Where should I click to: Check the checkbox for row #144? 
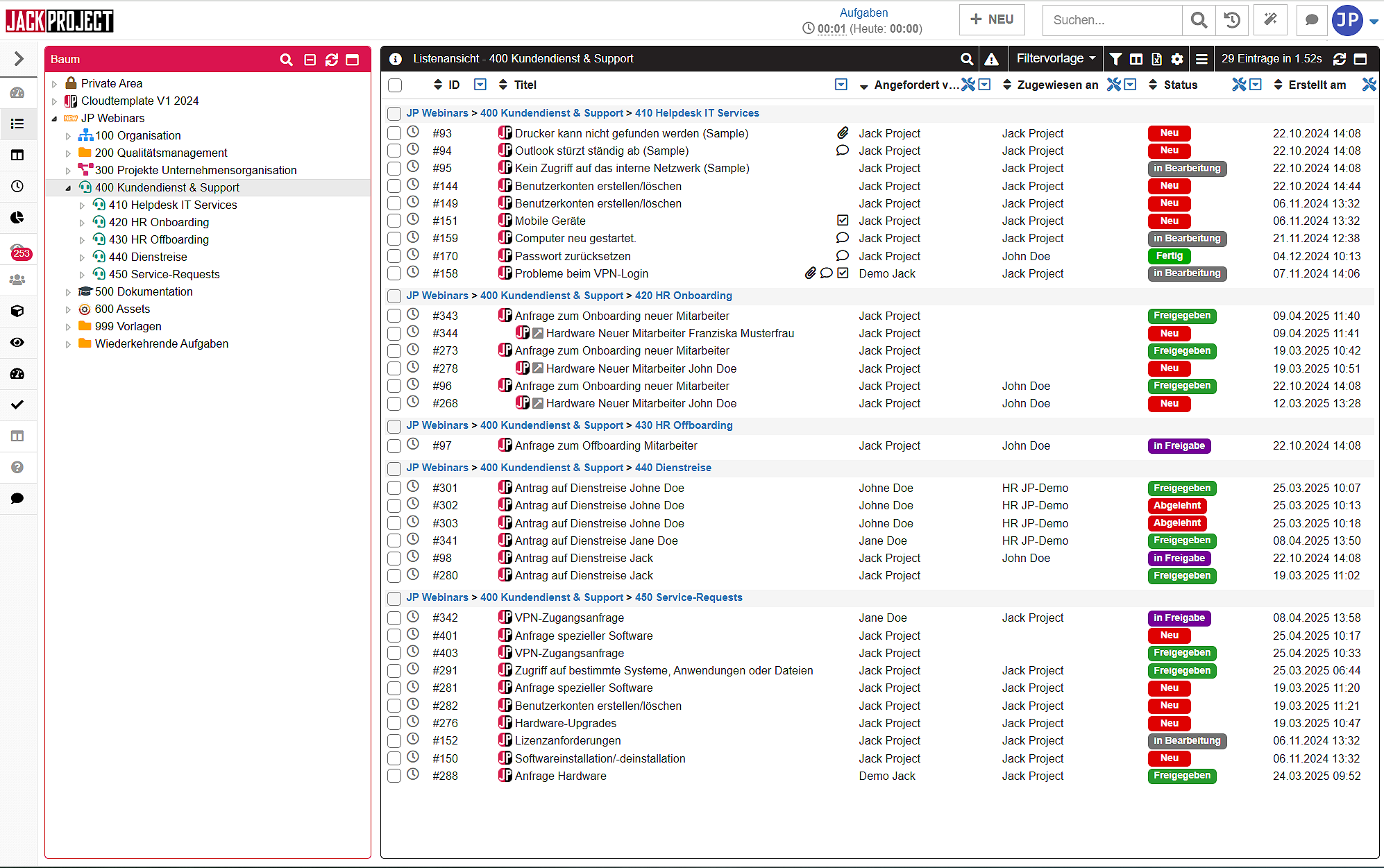pos(394,186)
